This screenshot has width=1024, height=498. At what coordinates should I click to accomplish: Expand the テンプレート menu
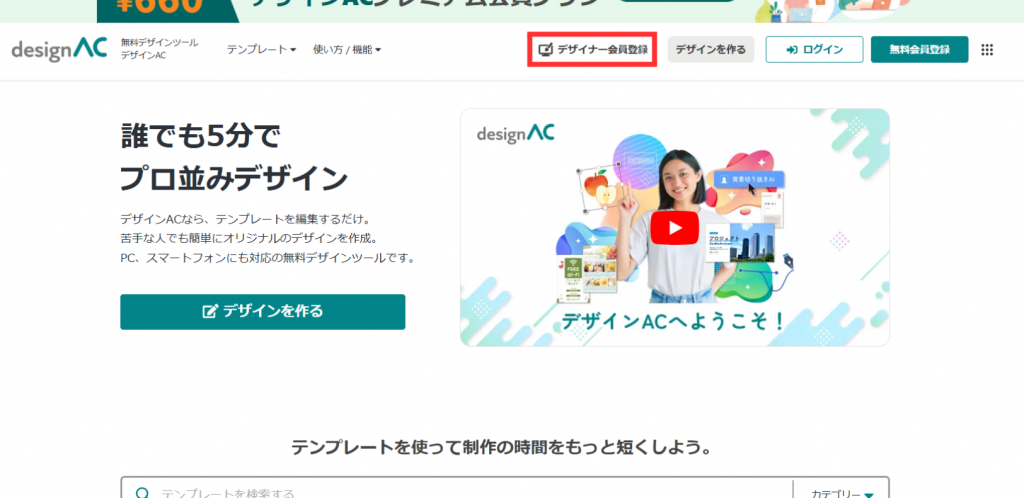pos(261,50)
